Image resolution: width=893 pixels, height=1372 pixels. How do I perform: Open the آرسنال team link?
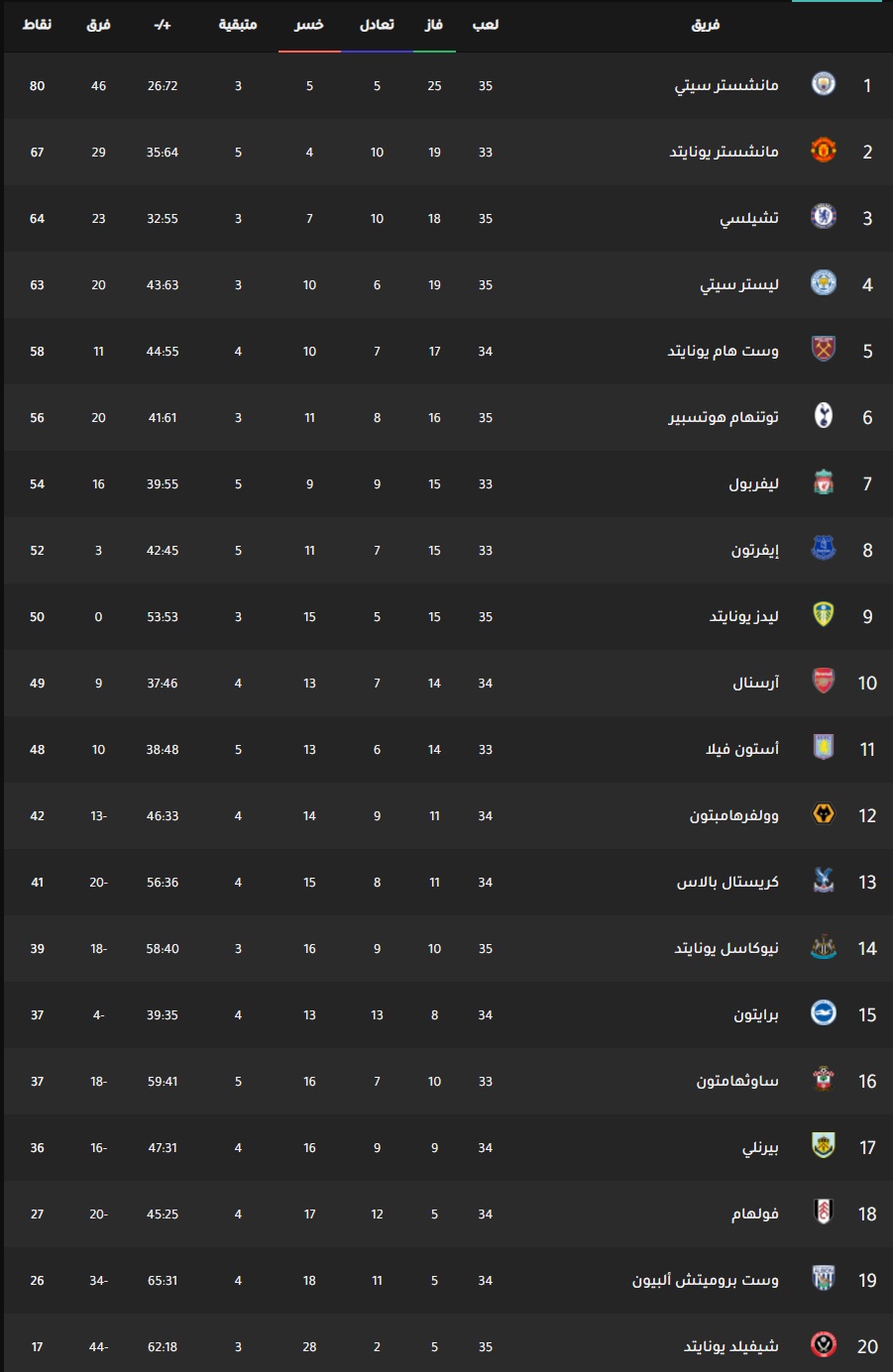point(756,683)
